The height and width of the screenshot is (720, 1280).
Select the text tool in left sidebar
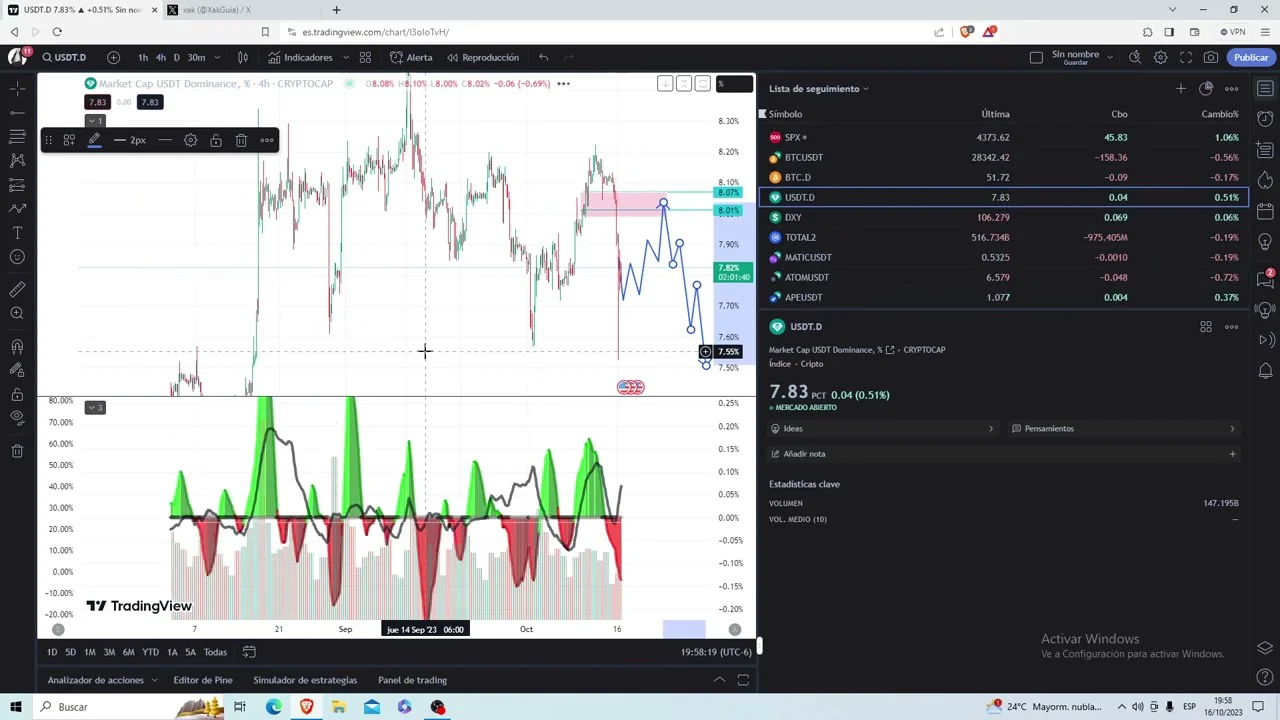(17, 233)
